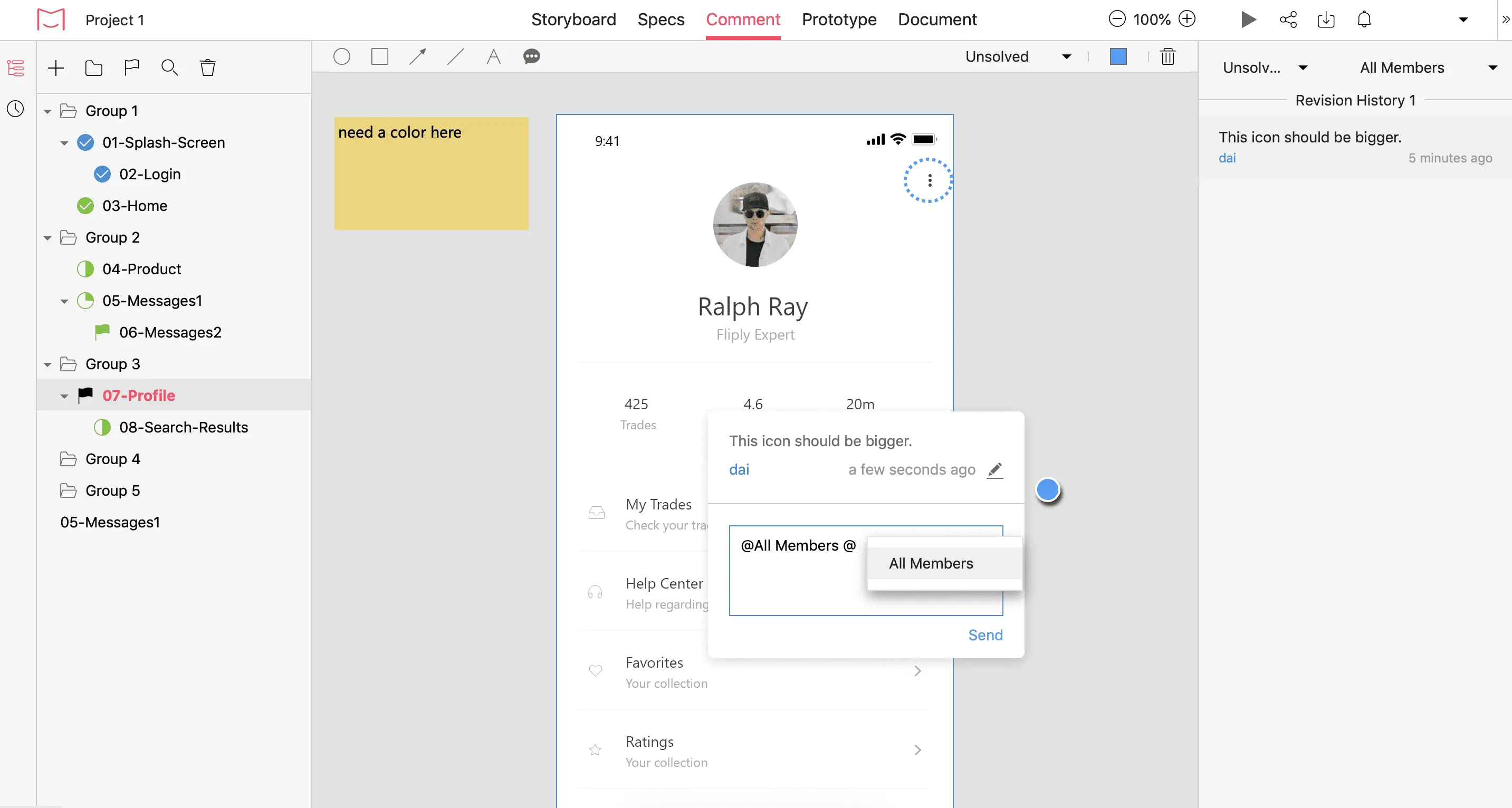
Task: Play the prototype preview
Action: click(1248, 20)
